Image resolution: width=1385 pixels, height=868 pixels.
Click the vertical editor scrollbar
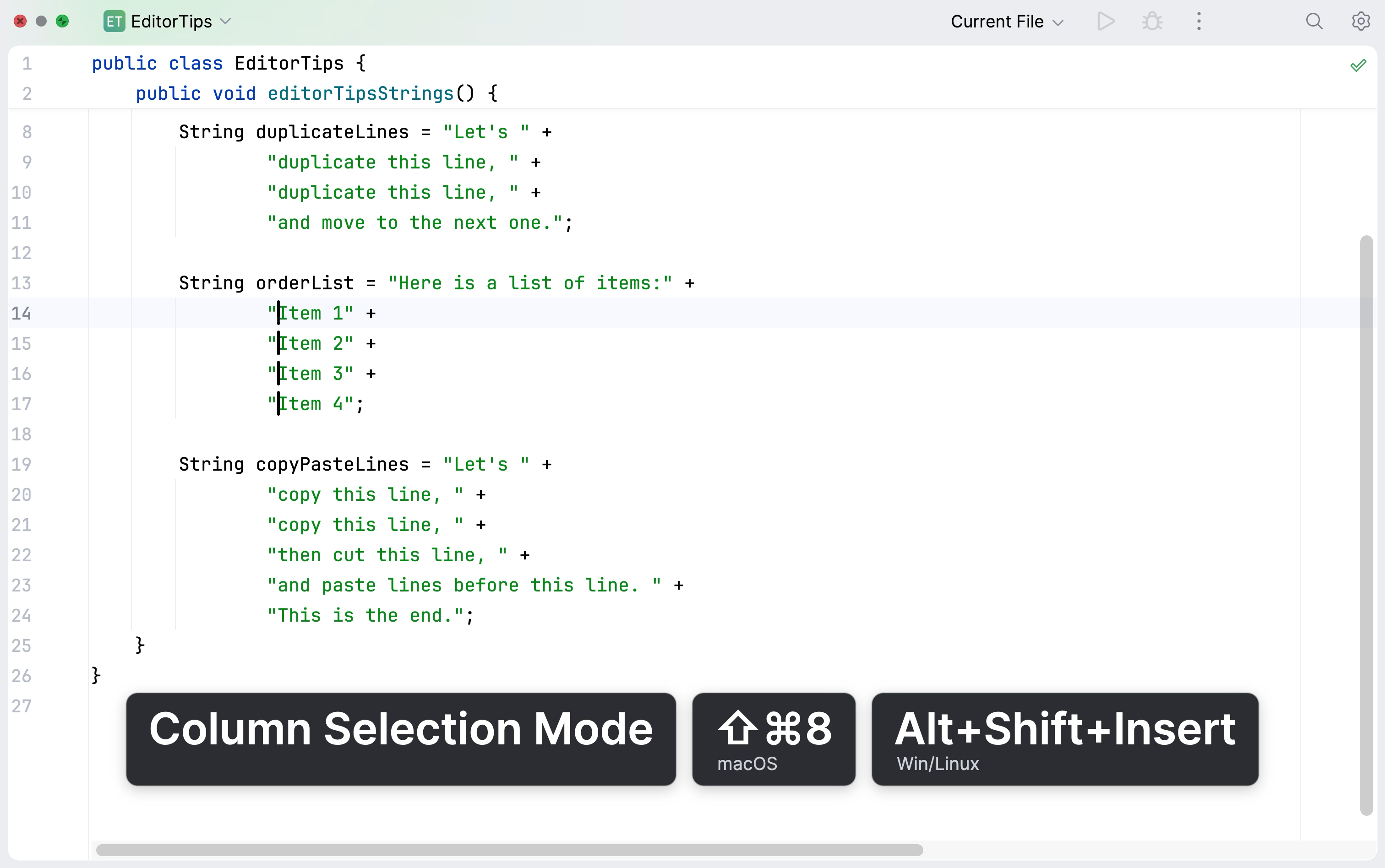point(1366,525)
